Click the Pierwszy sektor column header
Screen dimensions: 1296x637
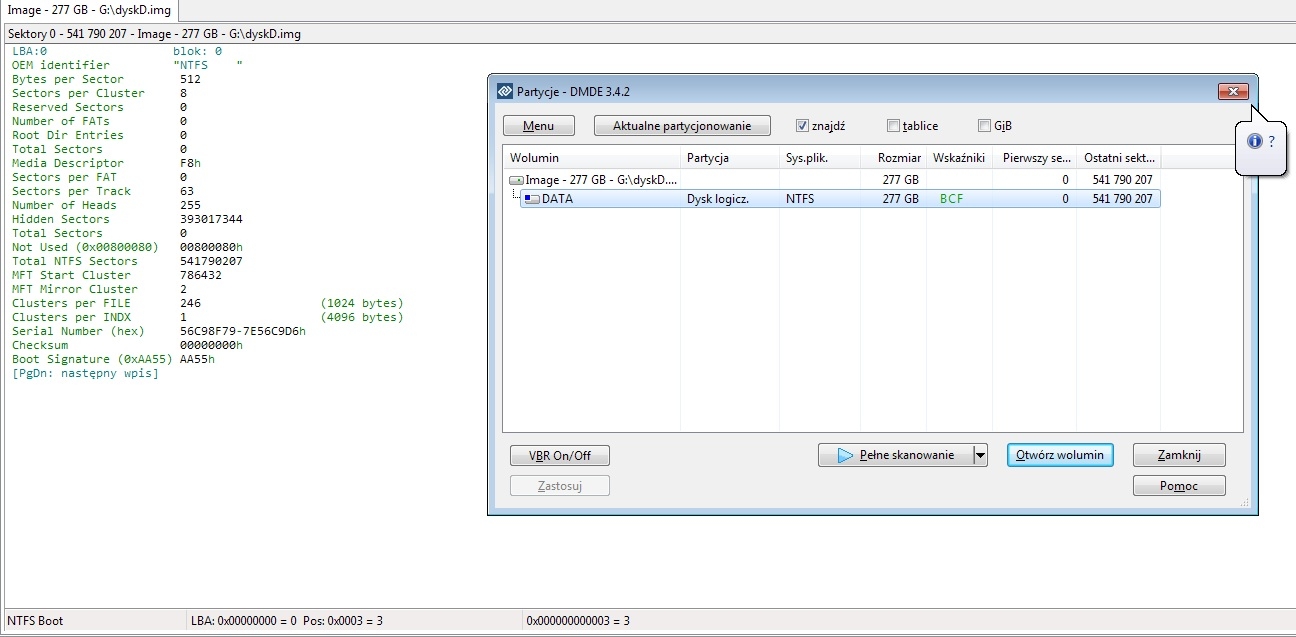pos(1034,158)
